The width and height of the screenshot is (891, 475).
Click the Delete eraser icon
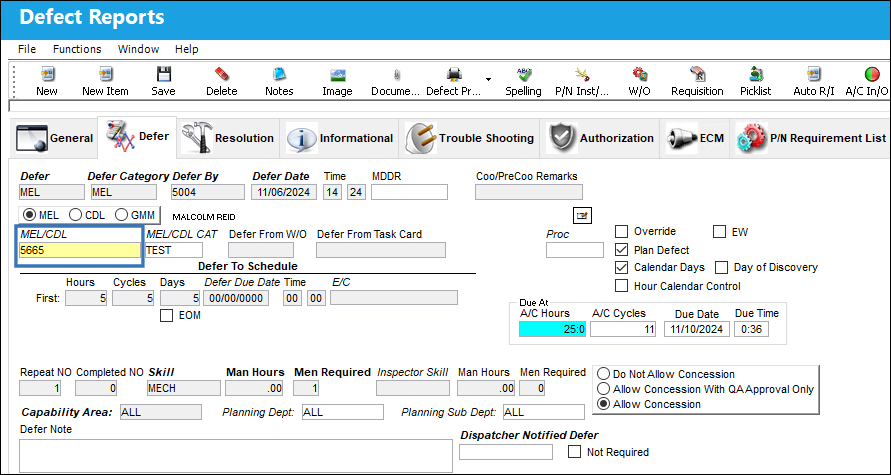[x=222, y=74]
